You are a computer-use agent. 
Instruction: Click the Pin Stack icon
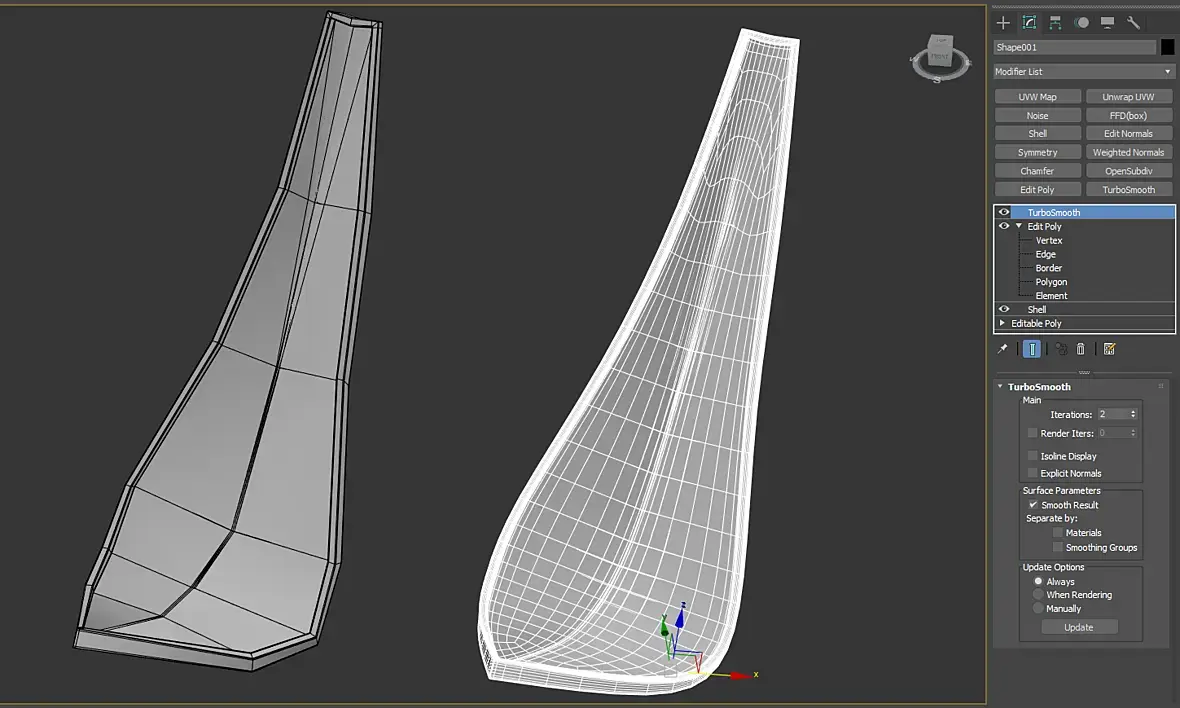[x=1002, y=348]
